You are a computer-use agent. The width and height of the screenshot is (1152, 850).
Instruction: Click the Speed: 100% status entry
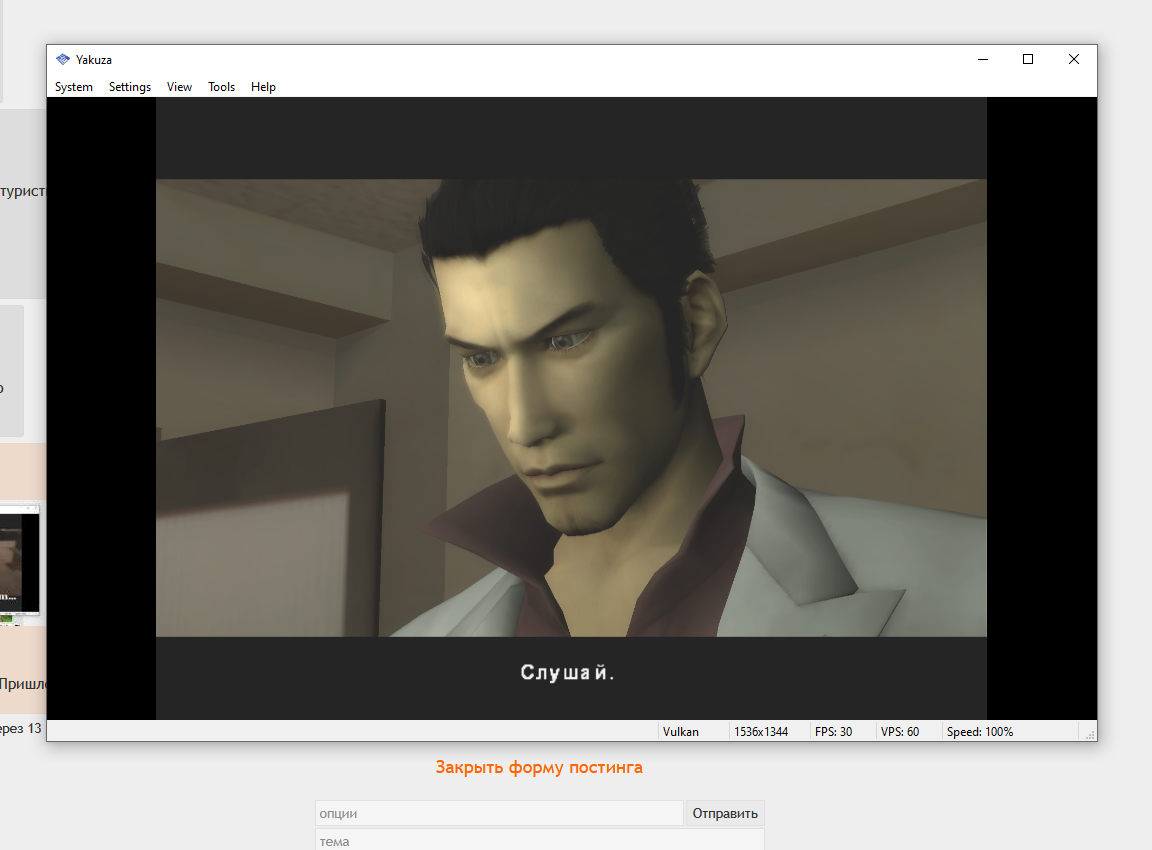coord(979,732)
